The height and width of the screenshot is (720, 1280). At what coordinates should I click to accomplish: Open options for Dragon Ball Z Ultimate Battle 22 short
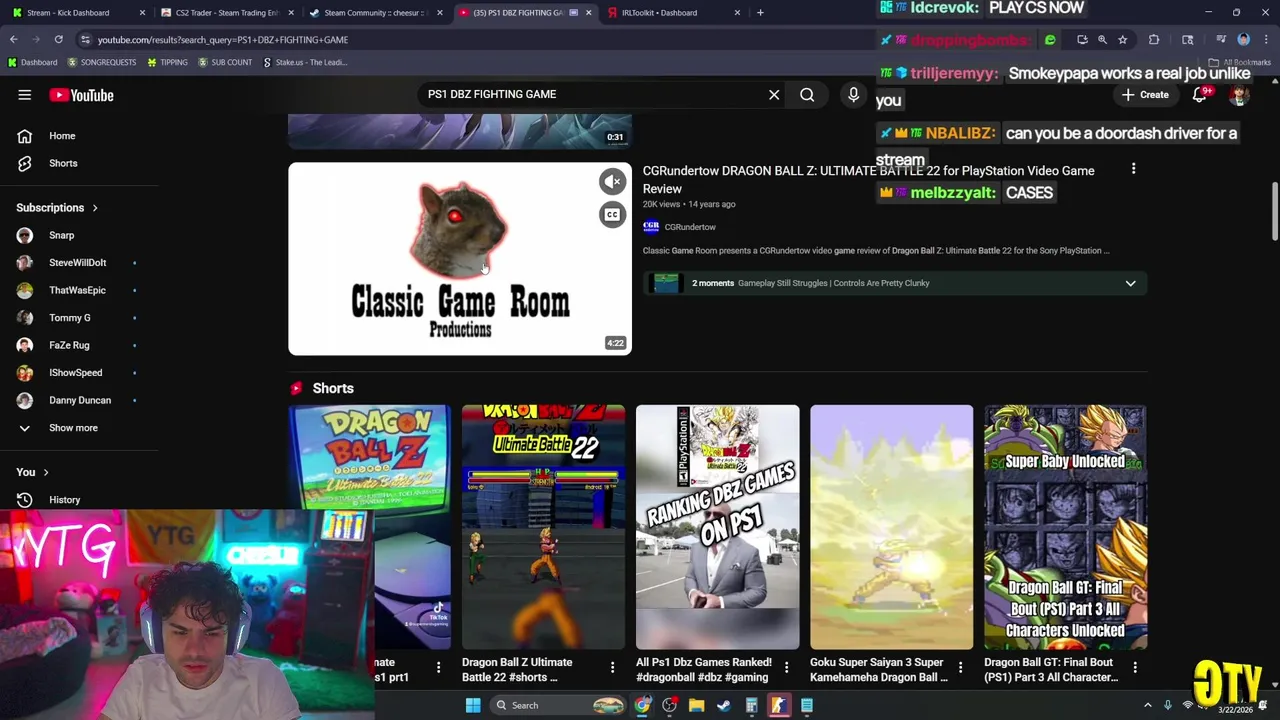612,667
